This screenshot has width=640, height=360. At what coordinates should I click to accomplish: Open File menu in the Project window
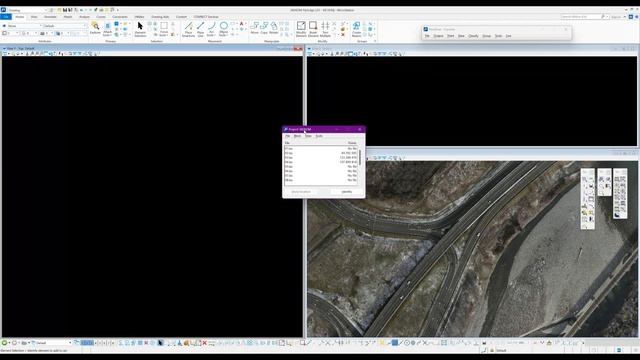[287, 136]
